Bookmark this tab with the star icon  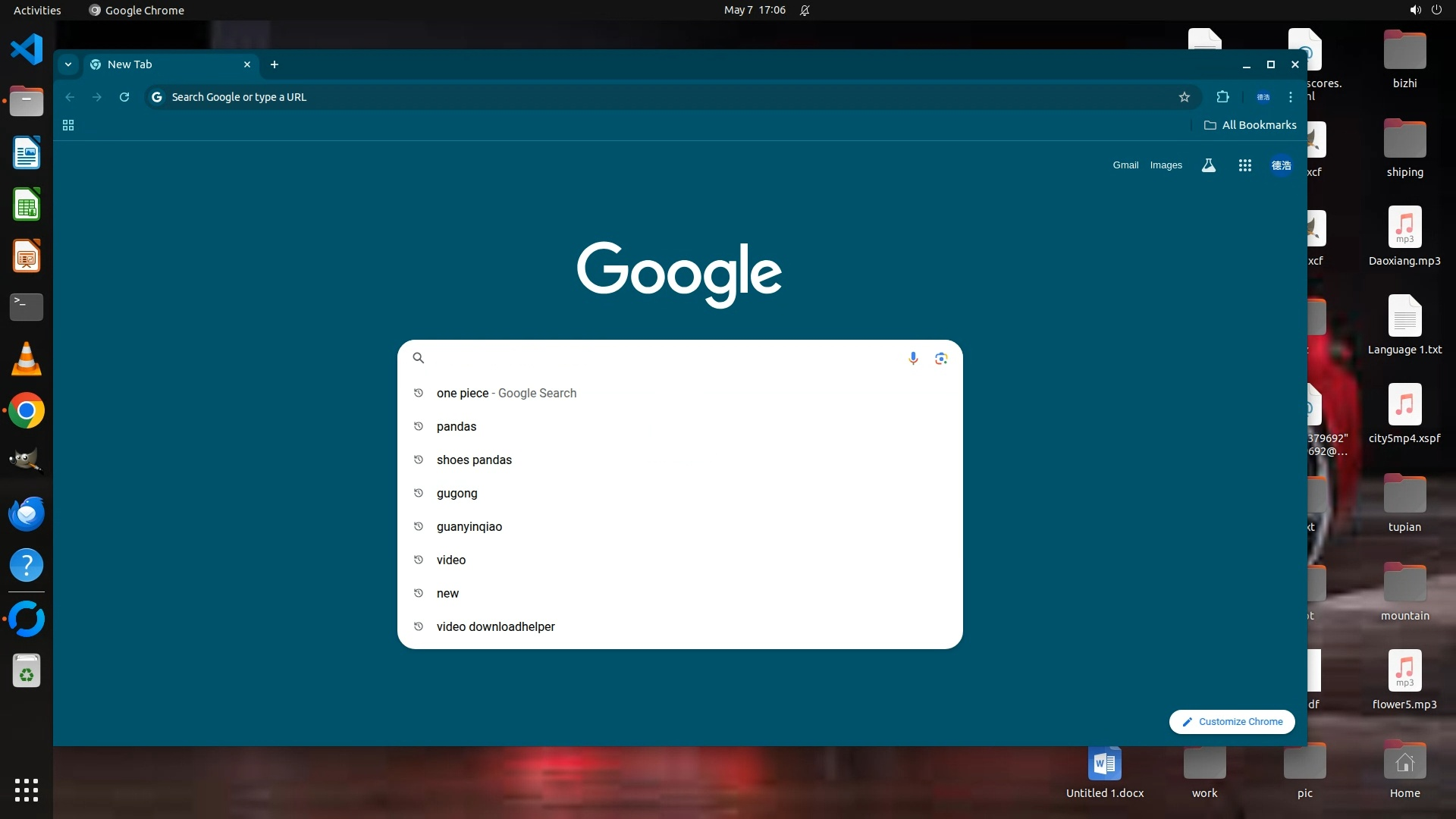pos(1184,97)
